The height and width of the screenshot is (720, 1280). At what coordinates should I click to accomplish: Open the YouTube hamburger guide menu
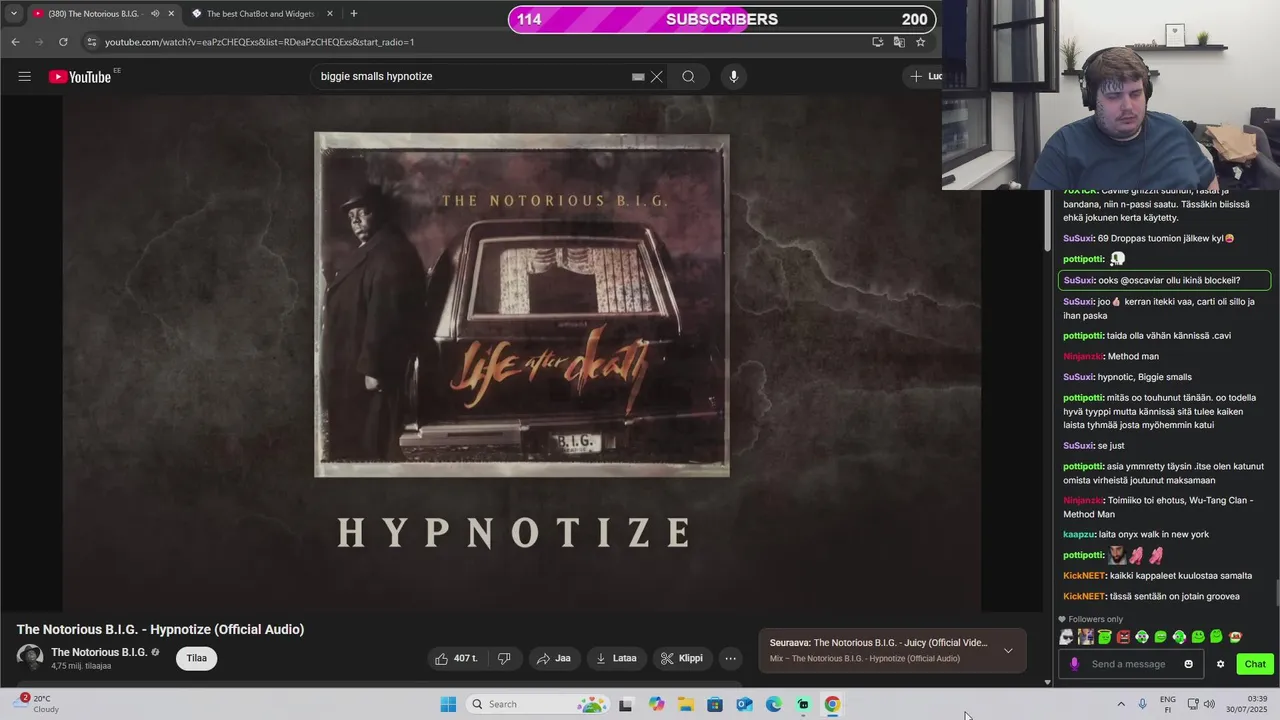coord(25,76)
